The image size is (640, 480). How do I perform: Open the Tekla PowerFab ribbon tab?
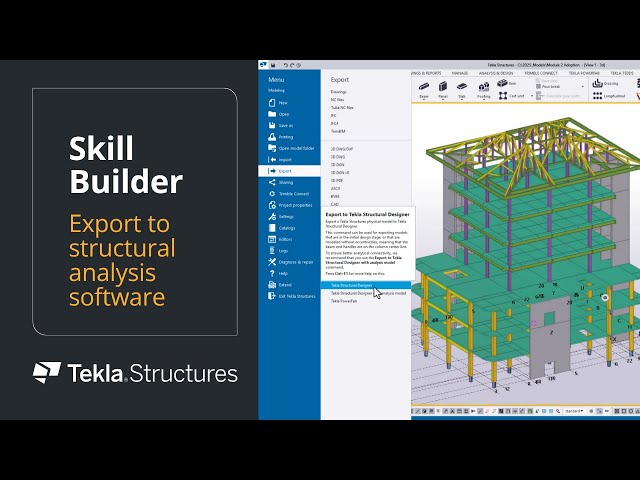pyautogui.click(x=584, y=73)
